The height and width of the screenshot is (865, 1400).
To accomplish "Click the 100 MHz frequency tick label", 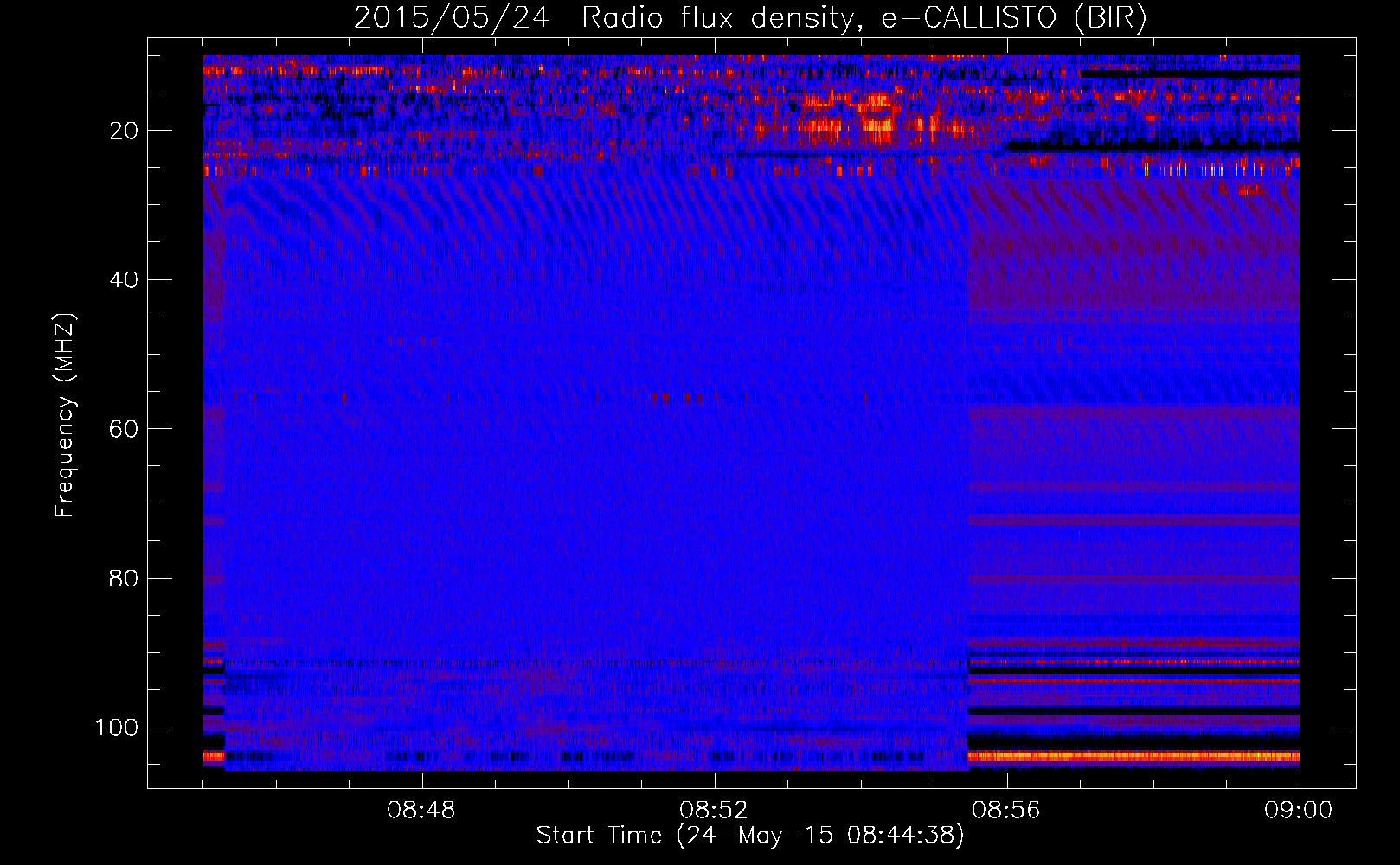I will tap(117, 727).
